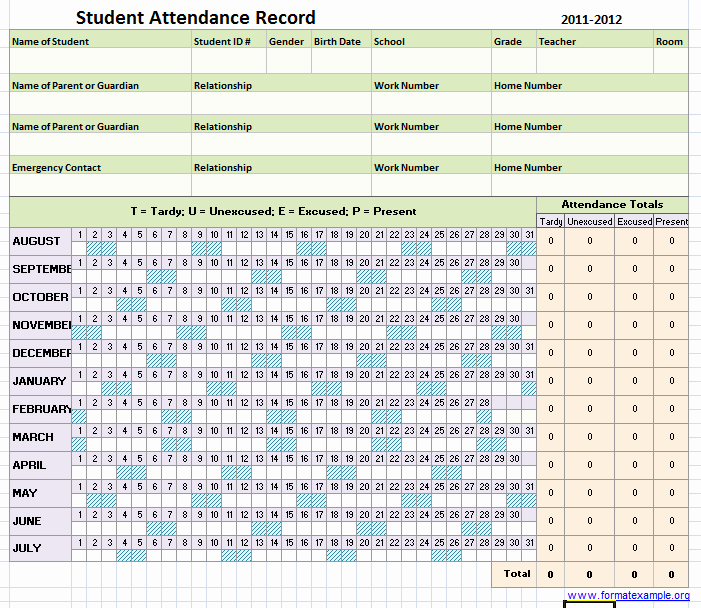
Task: Select hatched weekend cell under August day 2
Action: pos(94,249)
